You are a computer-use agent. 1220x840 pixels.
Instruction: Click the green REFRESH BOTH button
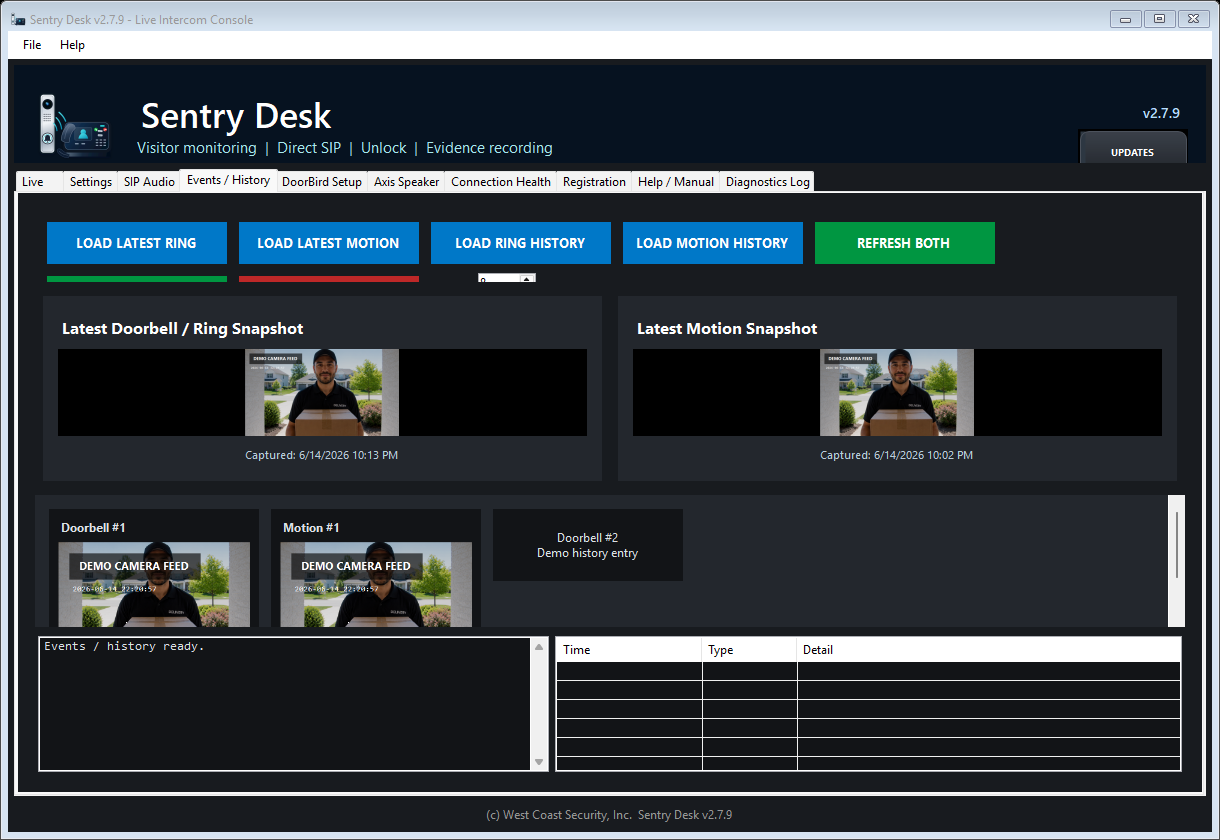pyautogui.click(x=905, y=243)
